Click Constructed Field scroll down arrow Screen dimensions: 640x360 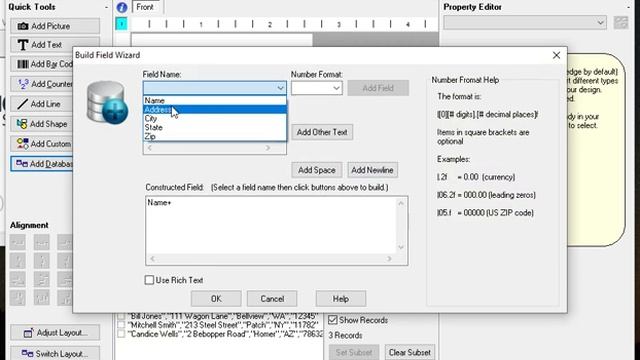[x=401, y=247]
